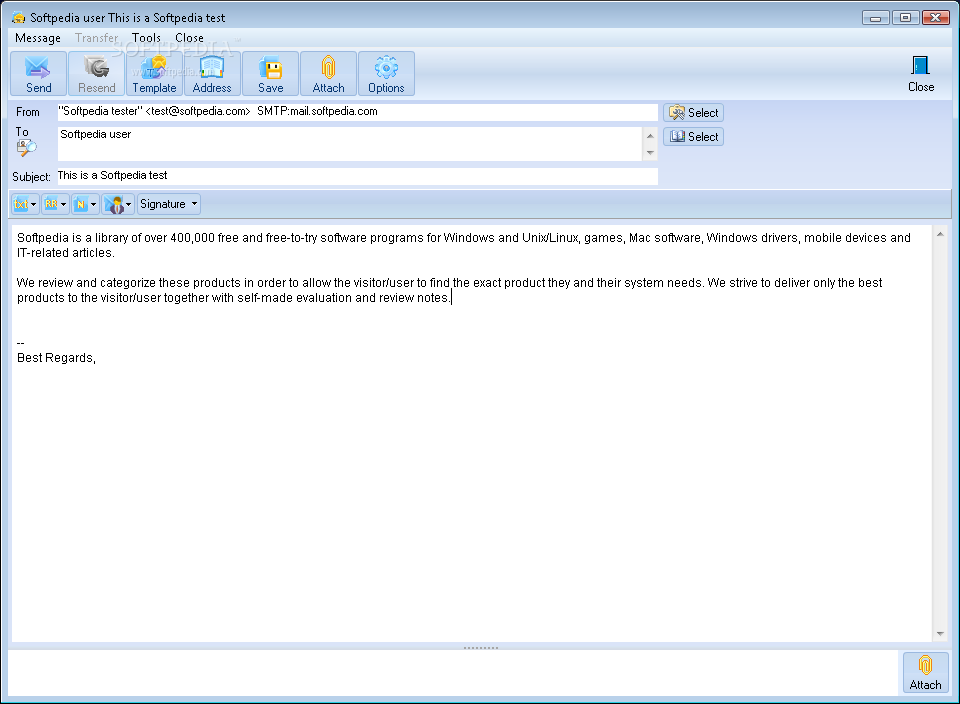Click the recipient lookup icon under To

26,148
